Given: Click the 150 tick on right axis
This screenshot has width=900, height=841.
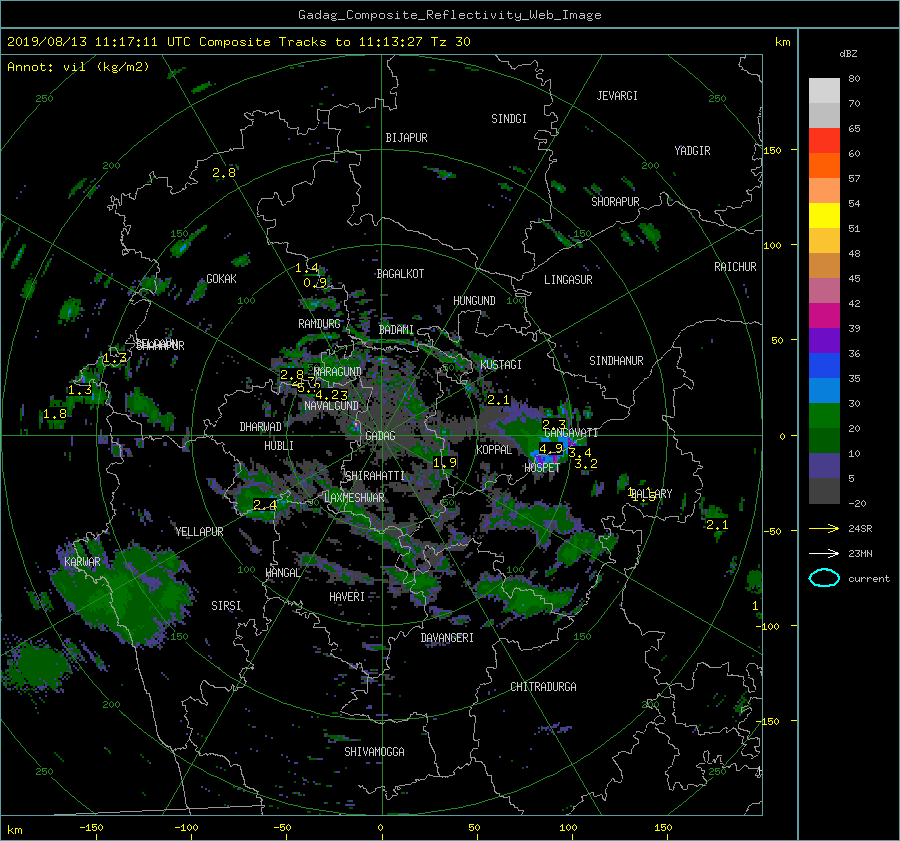Looking at the screenshot, I should (772, 150).
